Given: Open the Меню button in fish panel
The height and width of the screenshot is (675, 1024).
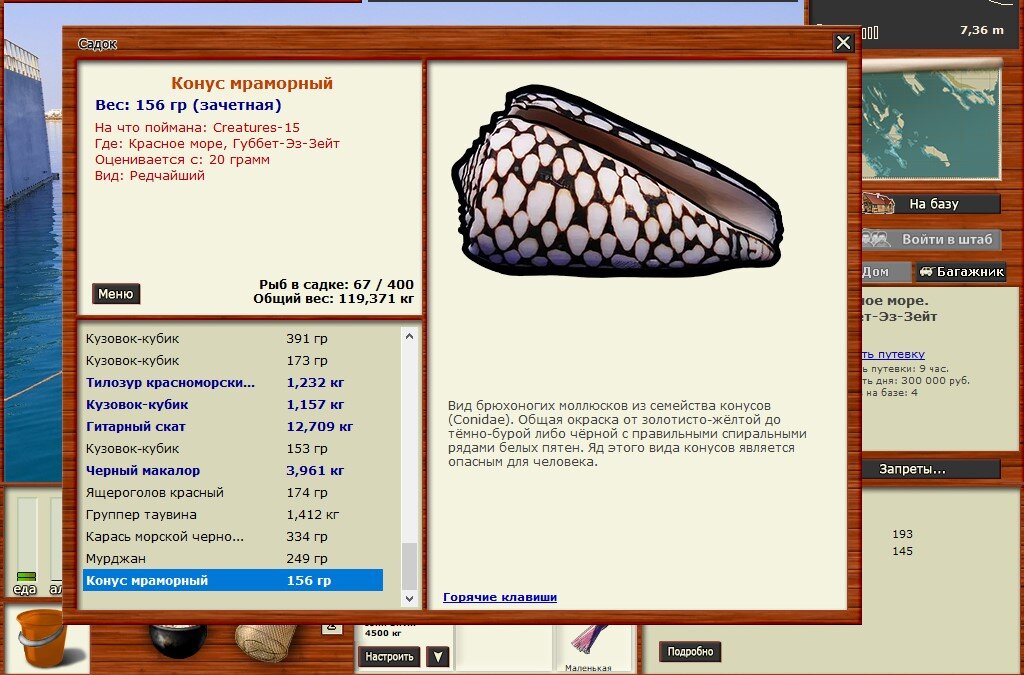Looking at the screenshot, I should point(116,294).
